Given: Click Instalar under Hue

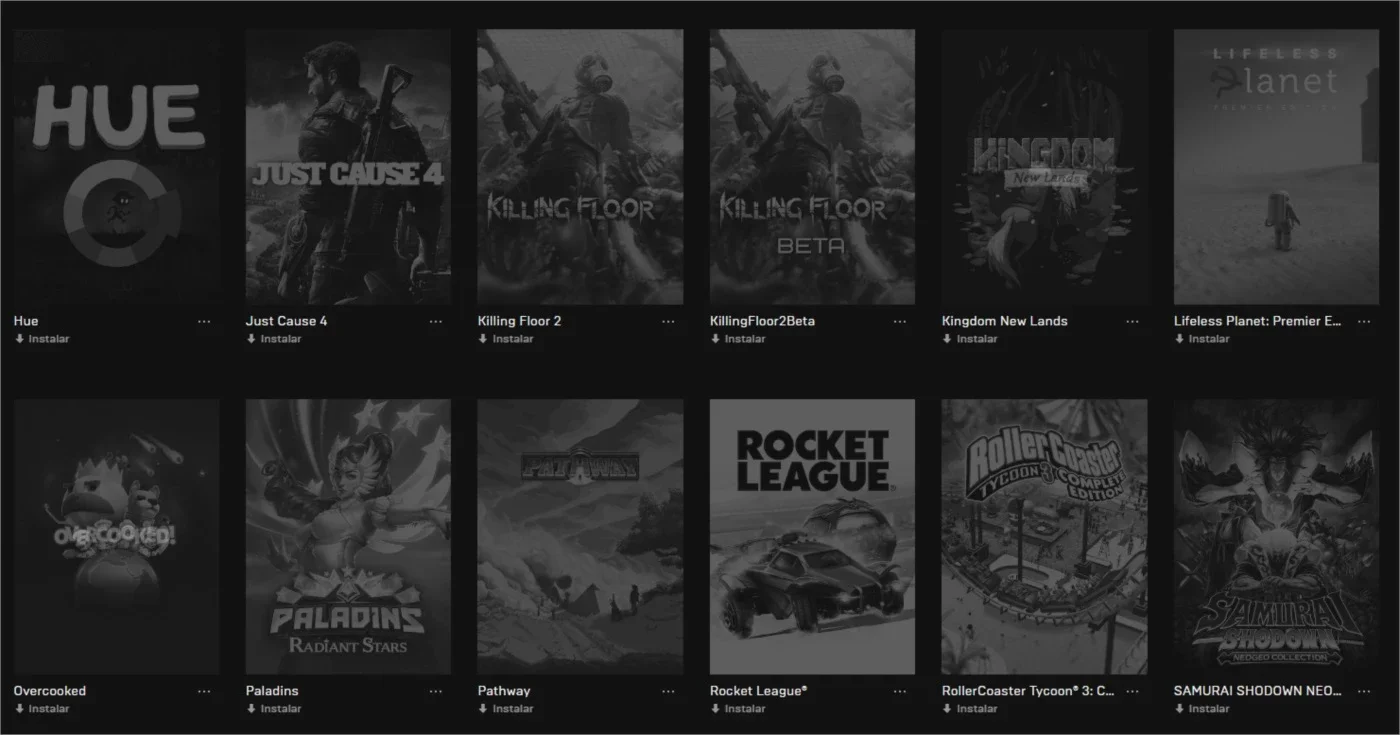Looking at the screenshot, I should click(42, 339).
